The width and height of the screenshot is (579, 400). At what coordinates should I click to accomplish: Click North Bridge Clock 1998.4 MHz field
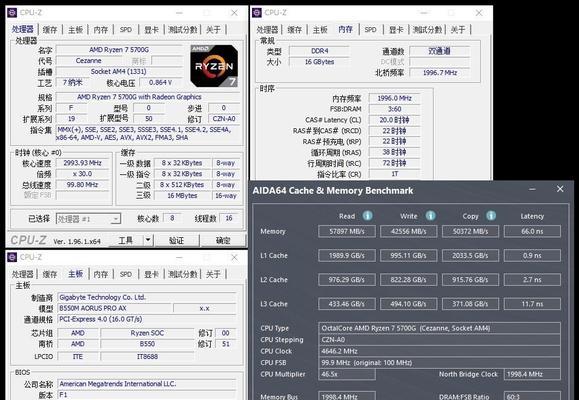click(532, 374)
